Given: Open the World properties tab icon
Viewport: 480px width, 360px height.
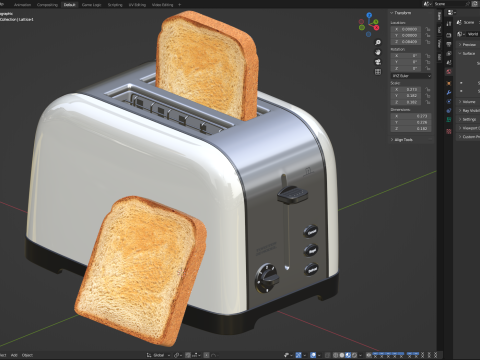Looking at the screenshot, I should point(449,72).
